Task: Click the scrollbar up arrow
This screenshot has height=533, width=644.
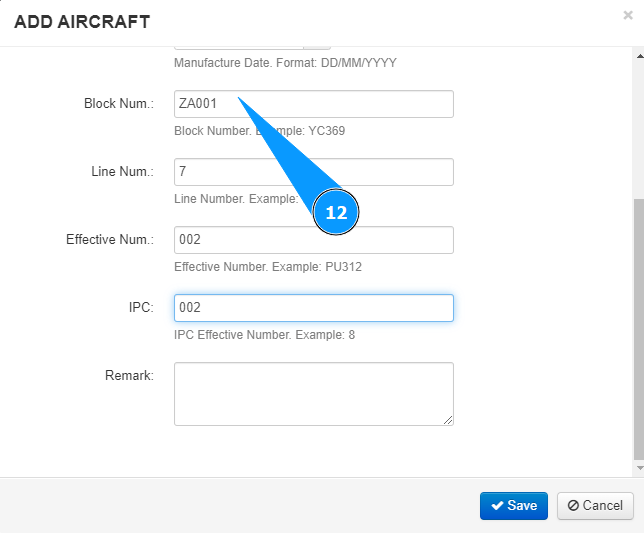Action: coord(639,52)
